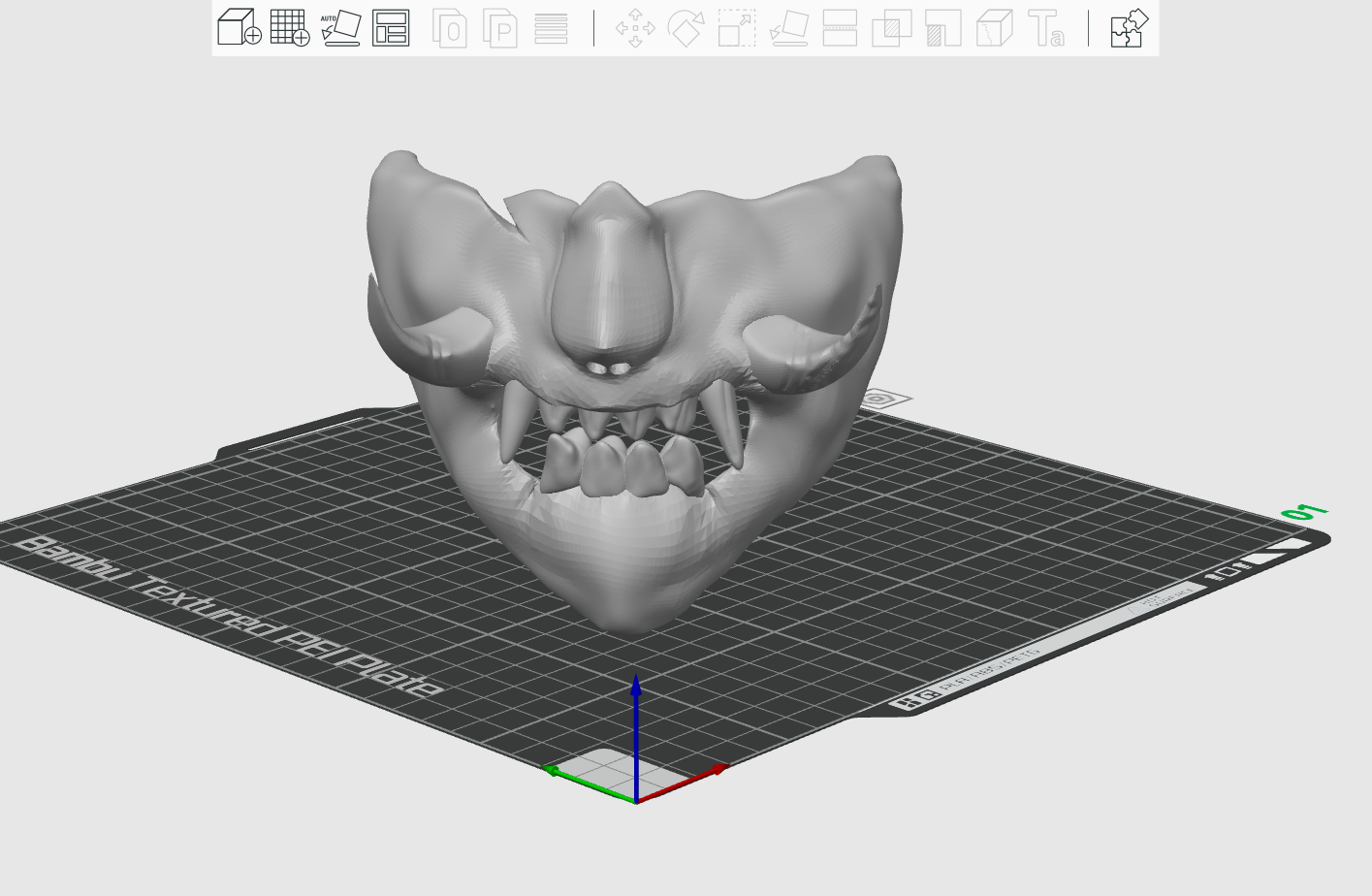
Task: Open Seam painting tool
Action: (994, 28)
